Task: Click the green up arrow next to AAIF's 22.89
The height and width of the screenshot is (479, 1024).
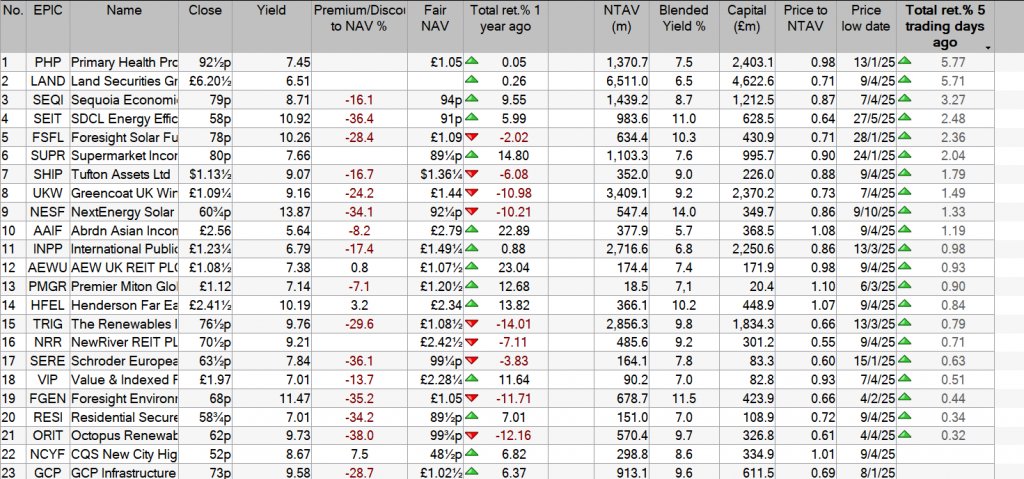Action: [474, 232]
